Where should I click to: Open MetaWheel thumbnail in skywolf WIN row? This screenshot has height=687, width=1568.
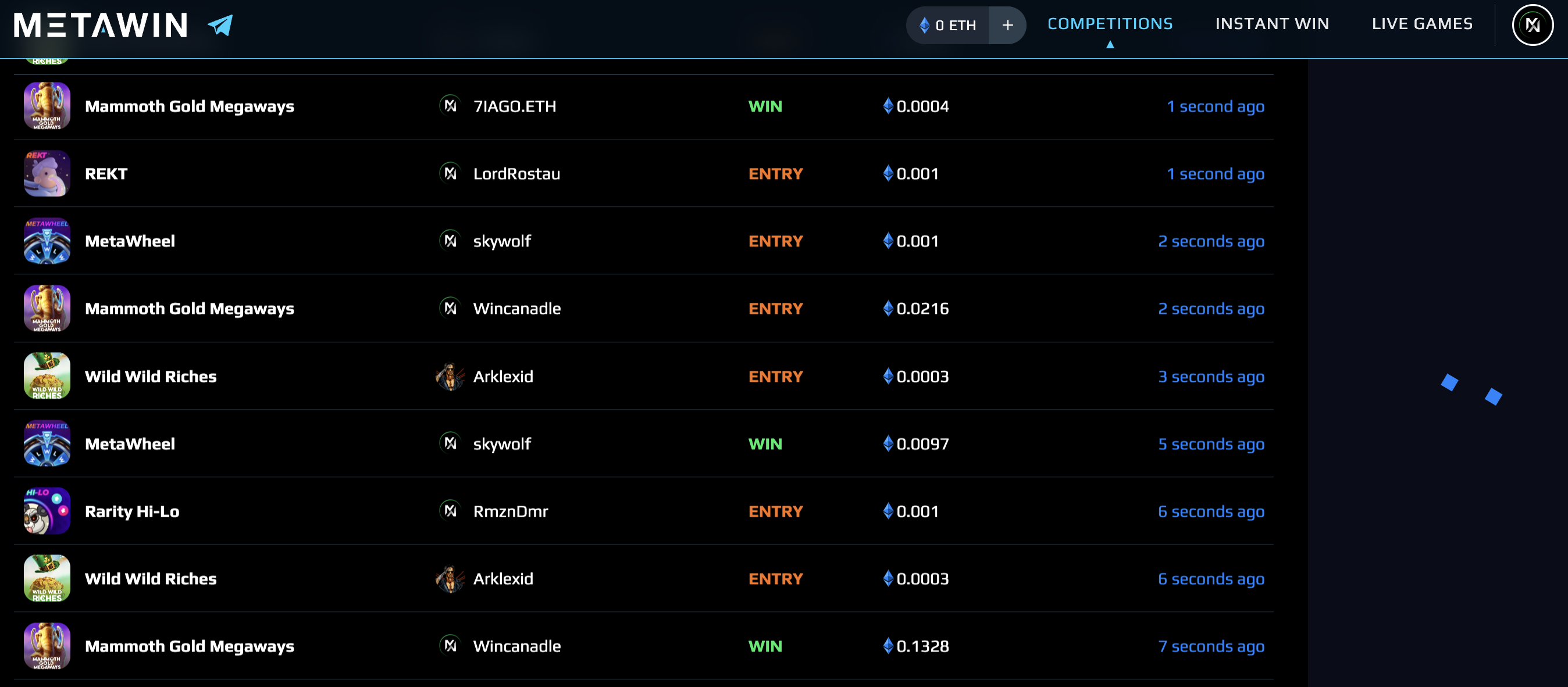pyautogui.click(x=47, y=443)
